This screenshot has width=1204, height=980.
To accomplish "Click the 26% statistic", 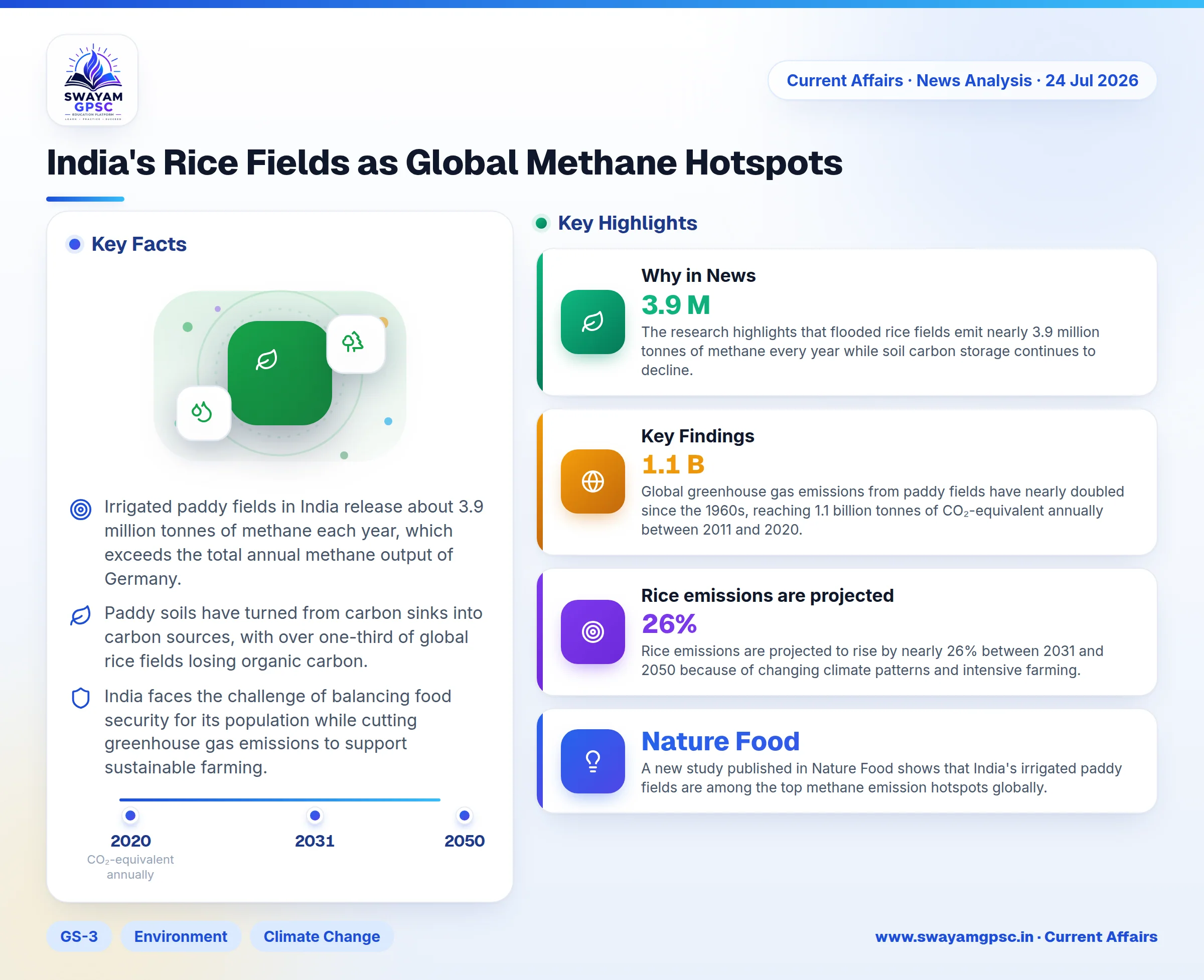I will coord(669,624).
